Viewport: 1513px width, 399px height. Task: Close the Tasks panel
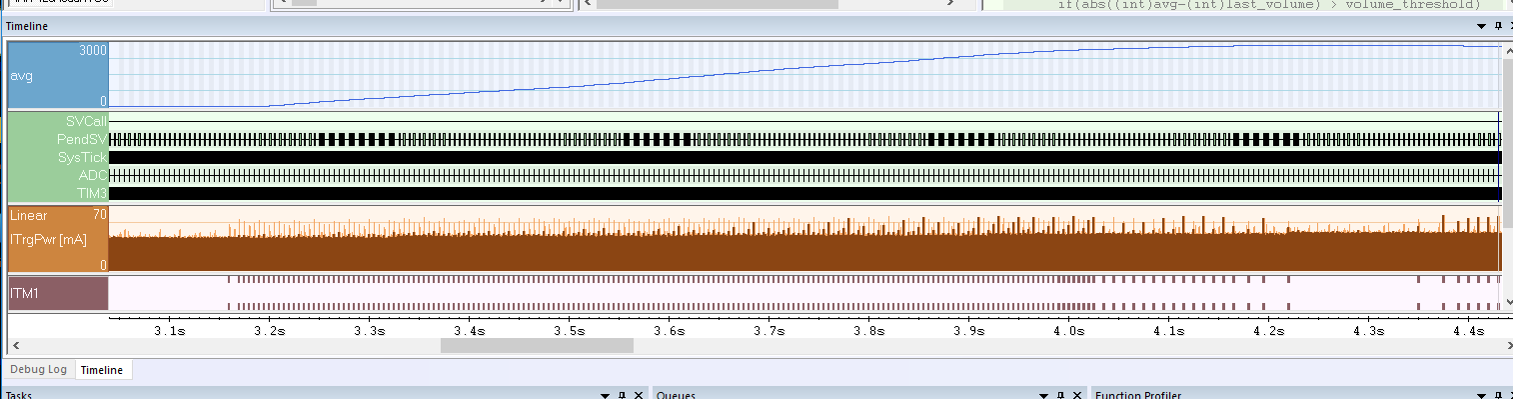[x=638, y=395]
